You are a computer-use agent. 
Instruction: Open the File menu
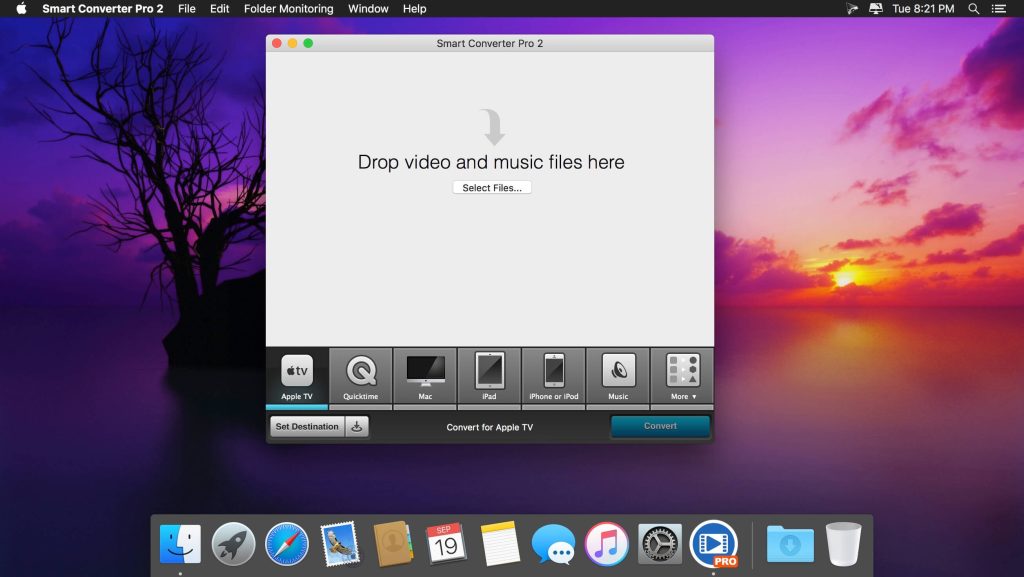click(187, 9)
